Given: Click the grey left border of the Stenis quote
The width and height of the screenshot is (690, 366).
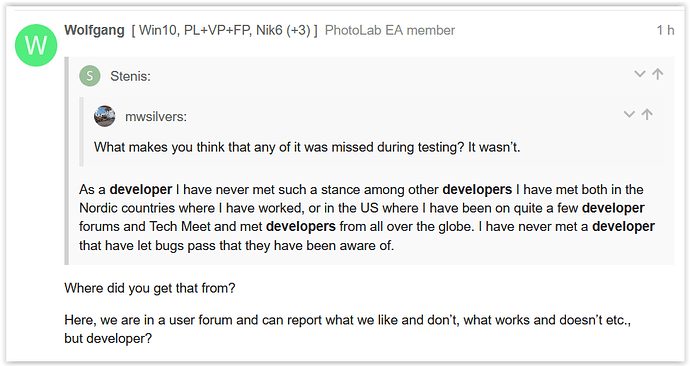Looking at the screenshot, I should point(66,161).
